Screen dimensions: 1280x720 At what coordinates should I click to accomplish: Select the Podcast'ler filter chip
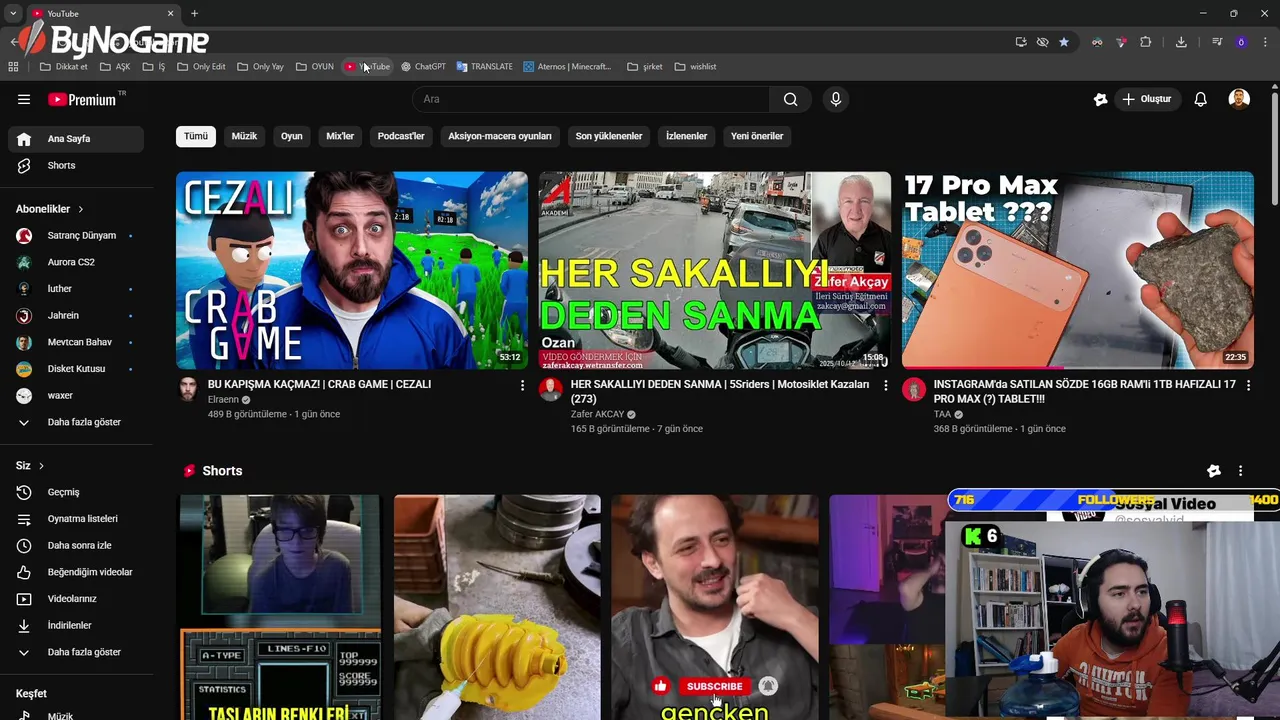tap(401, 136)
